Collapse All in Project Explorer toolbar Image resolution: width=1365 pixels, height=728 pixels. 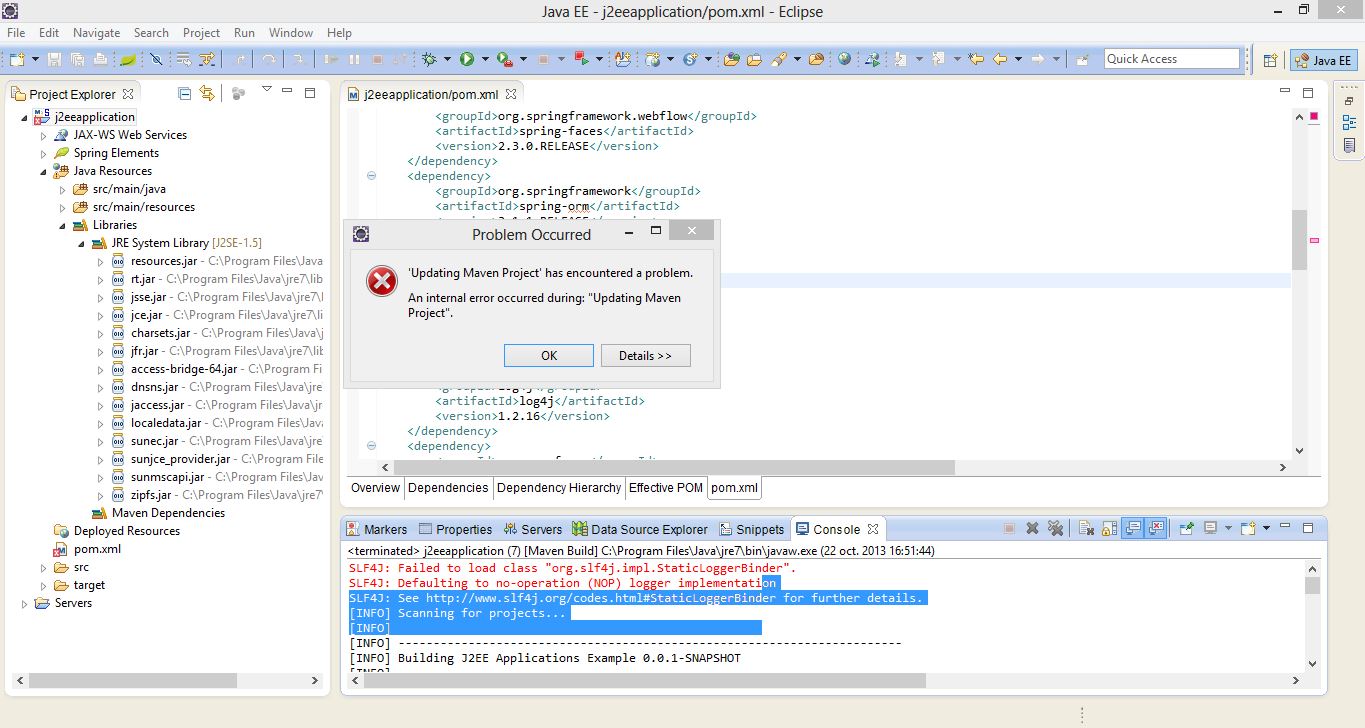(x=184, y=93)
